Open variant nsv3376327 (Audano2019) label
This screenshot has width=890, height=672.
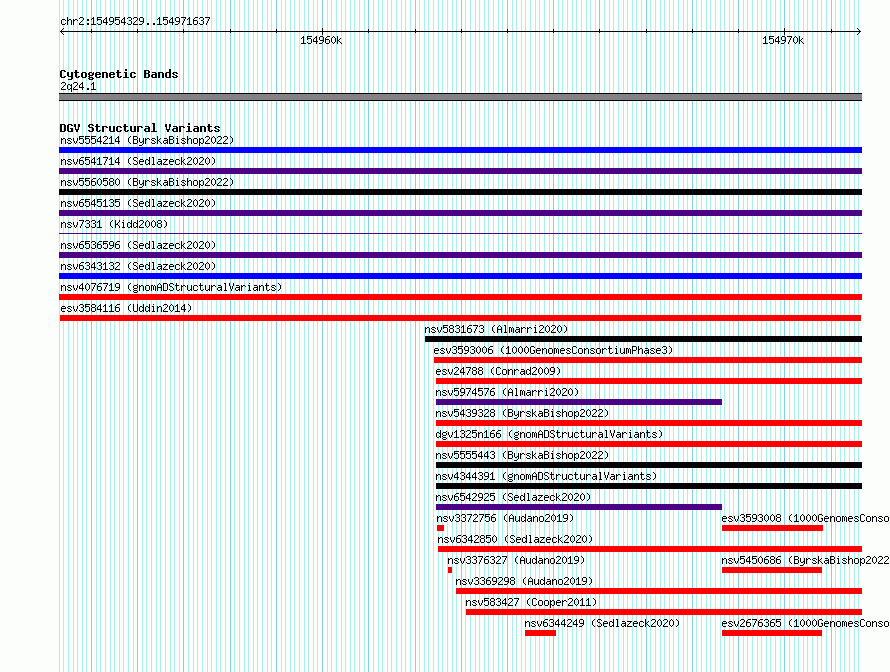point(516,560)
